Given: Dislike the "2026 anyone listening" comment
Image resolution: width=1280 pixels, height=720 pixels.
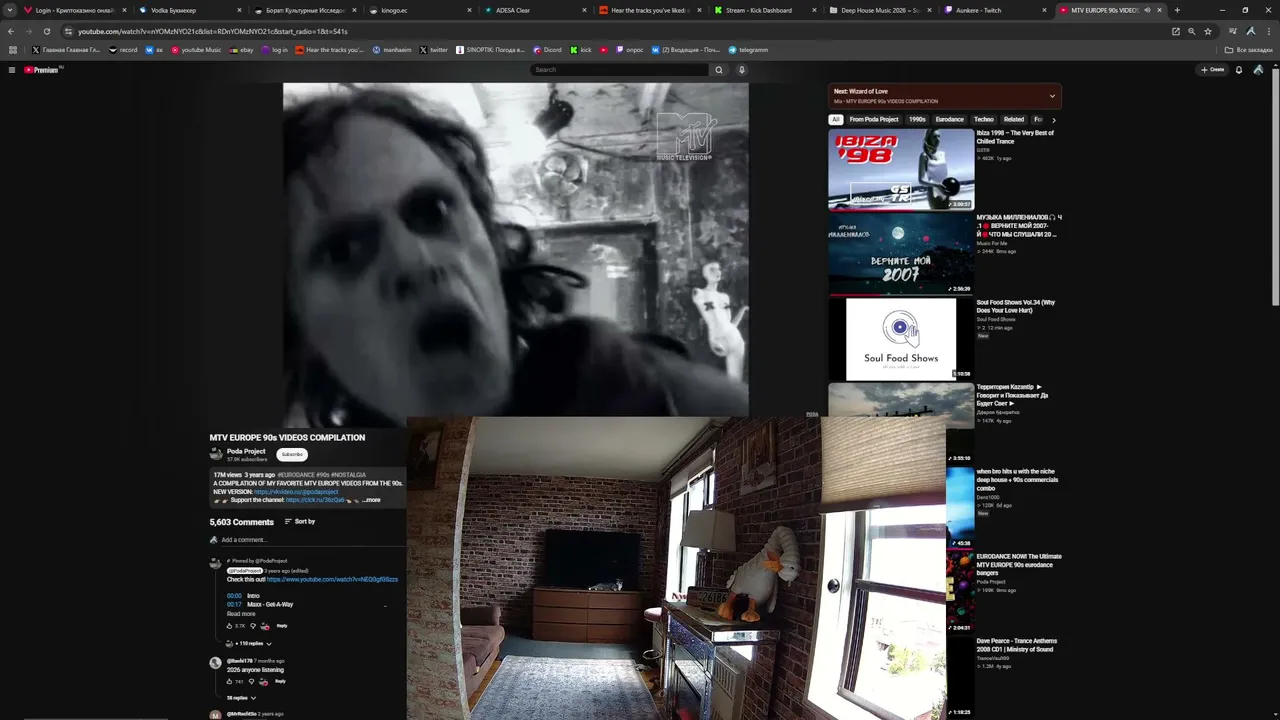Looking at the screenshot, I should click(x=251, y=682).
